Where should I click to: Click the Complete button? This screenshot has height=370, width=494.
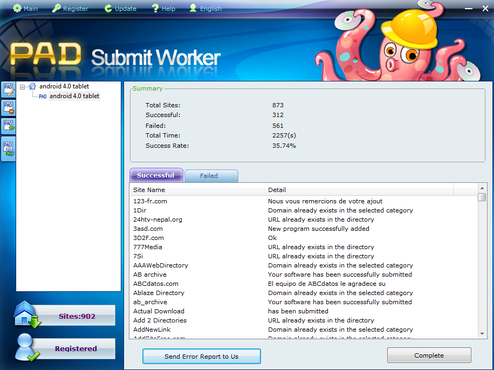click(x=429, y=355)
